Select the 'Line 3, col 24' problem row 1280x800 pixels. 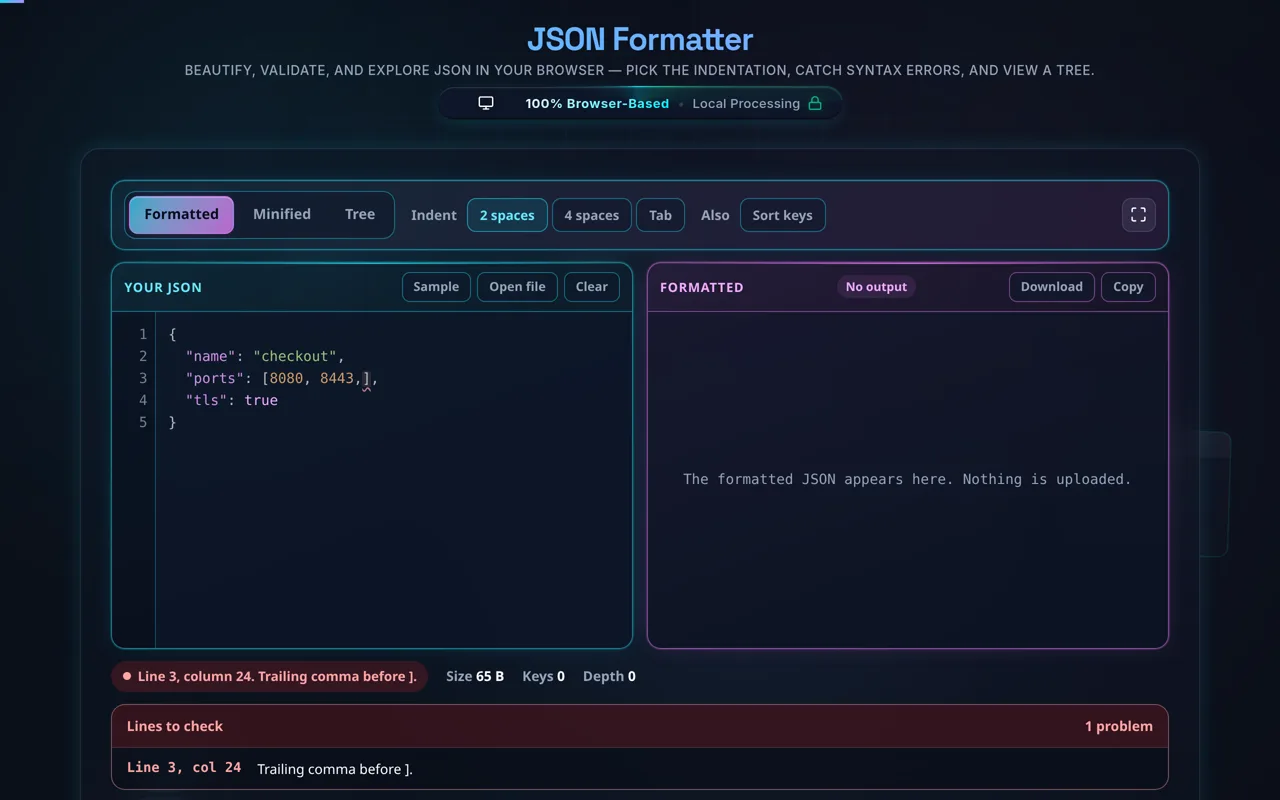(640, 769)
